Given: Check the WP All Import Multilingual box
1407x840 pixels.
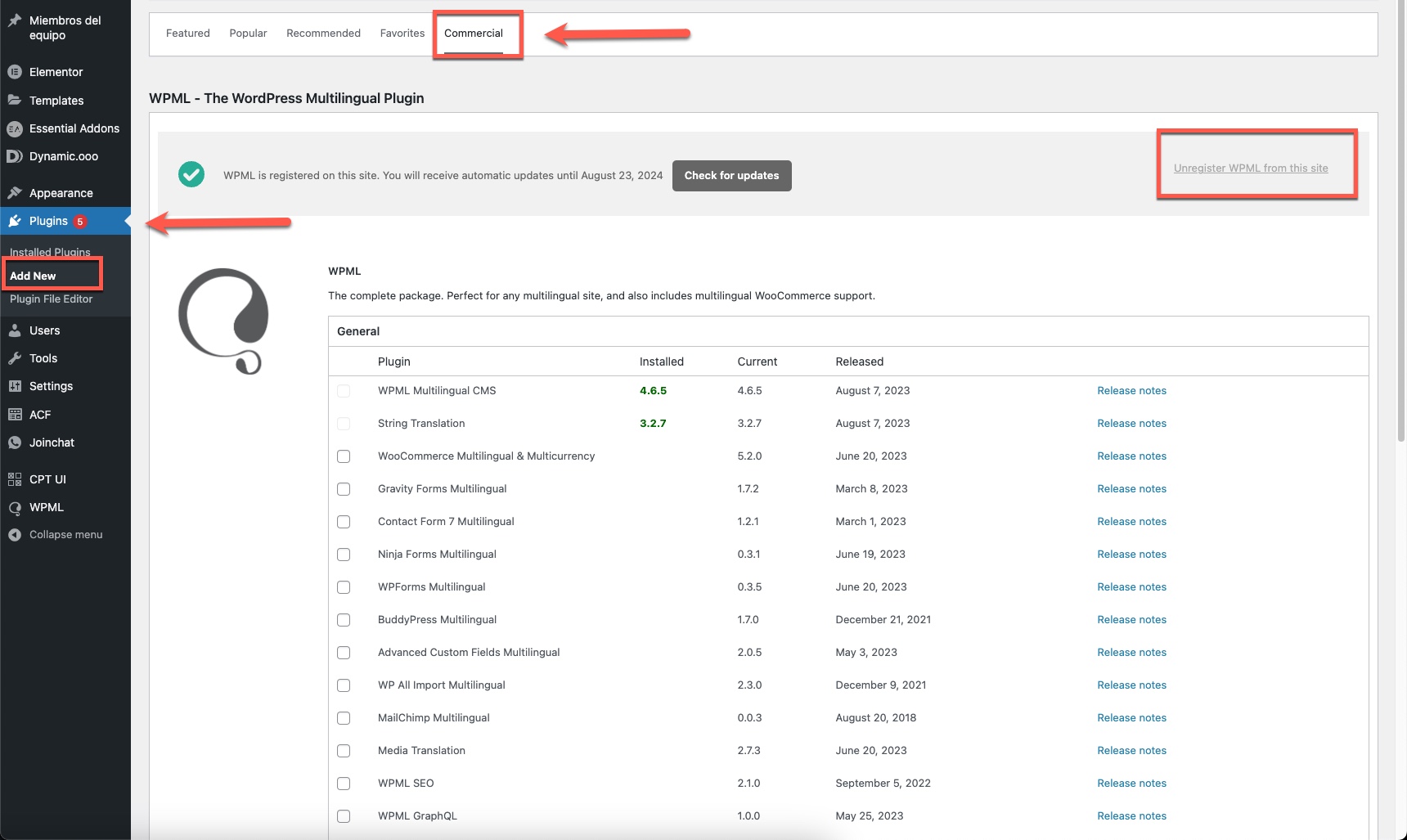Looking at the screenshot, I should pos(344,685).
